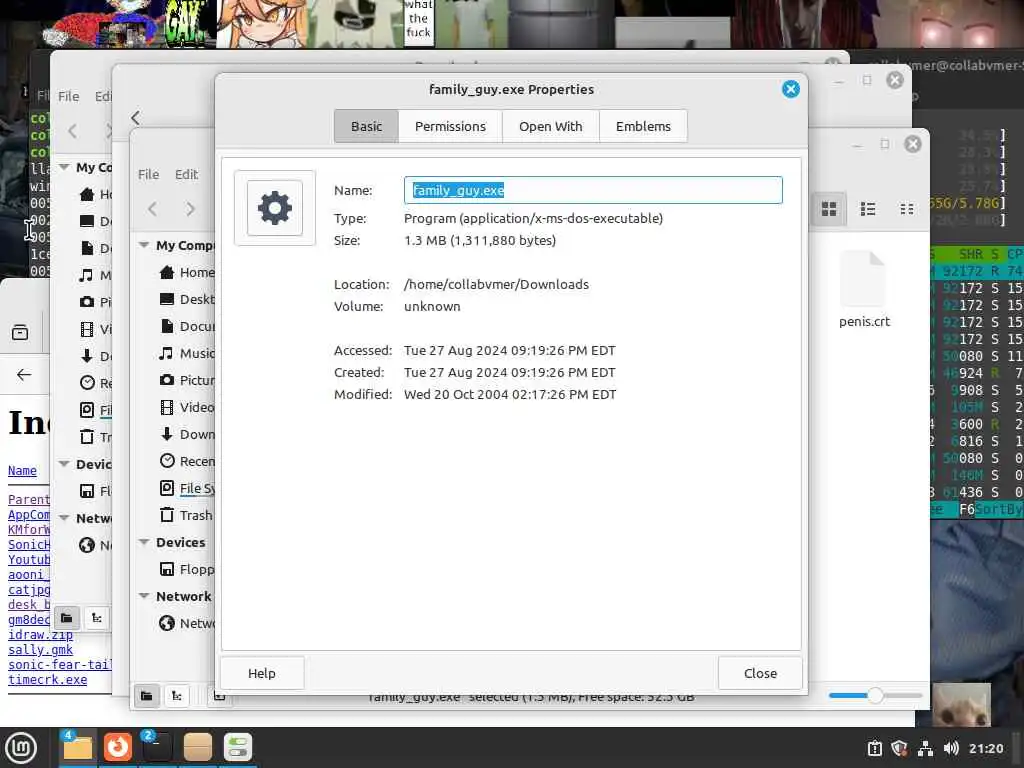The height and width of the screenshot is (768, 1024).
Task: Open the Edit menu in the front file manager
Action: tap(186, 174)
